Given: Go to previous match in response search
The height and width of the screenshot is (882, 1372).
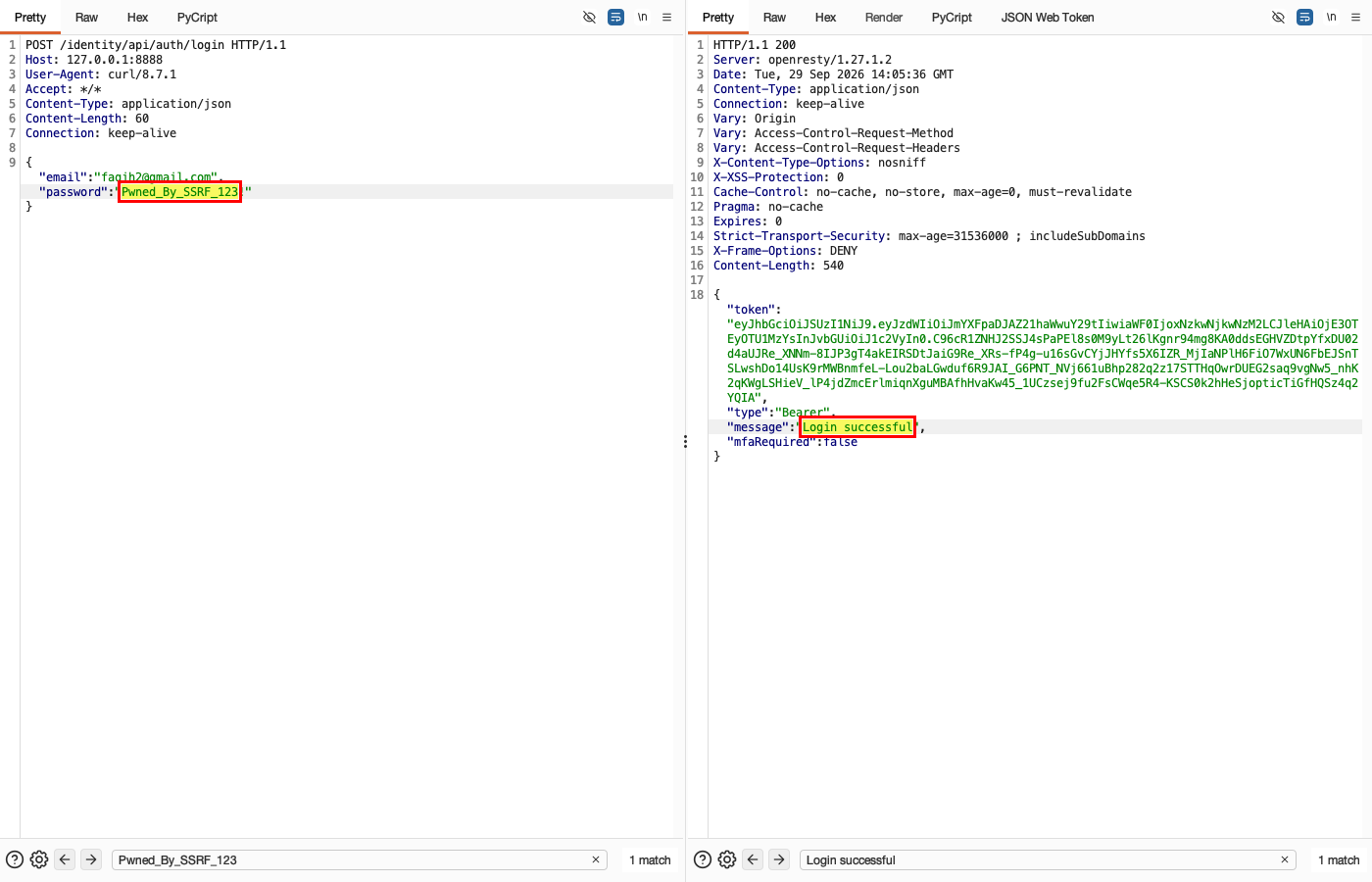Looking at the screenshot, I should pyautogui.click(x=753, y=859).
